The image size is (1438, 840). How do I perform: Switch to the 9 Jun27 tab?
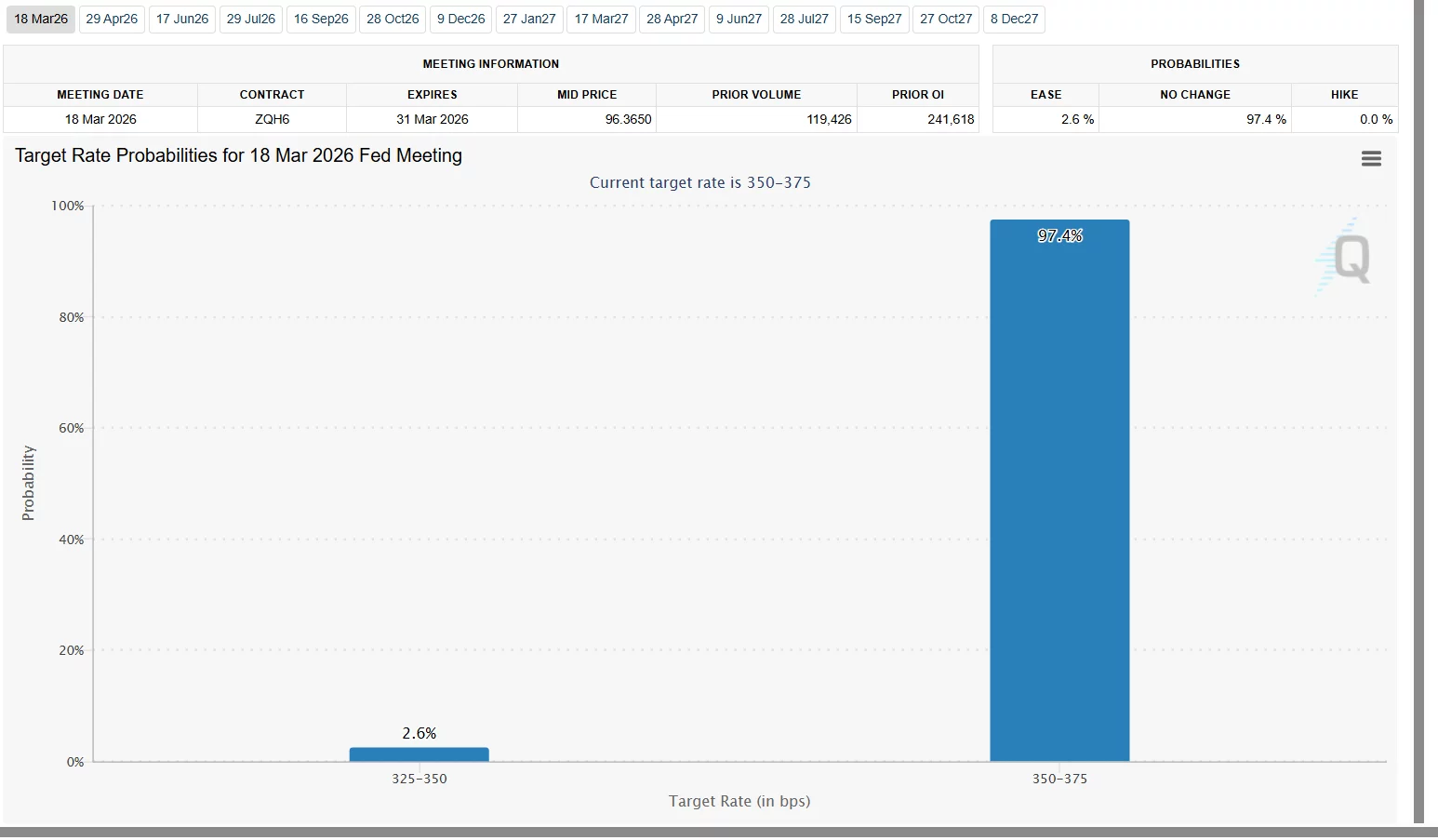point(738,19)
